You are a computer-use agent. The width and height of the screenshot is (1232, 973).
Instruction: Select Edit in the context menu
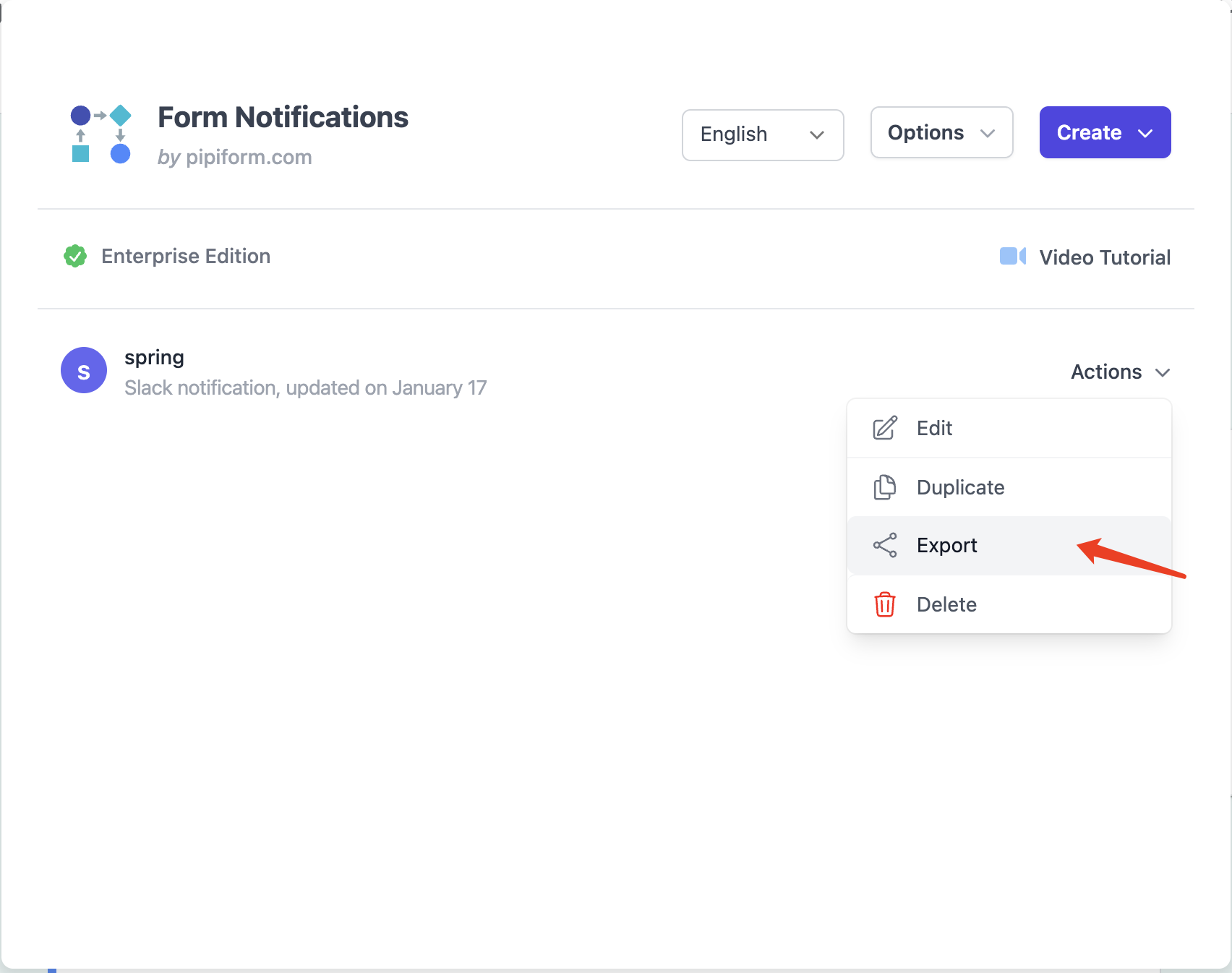click(934, 427)
